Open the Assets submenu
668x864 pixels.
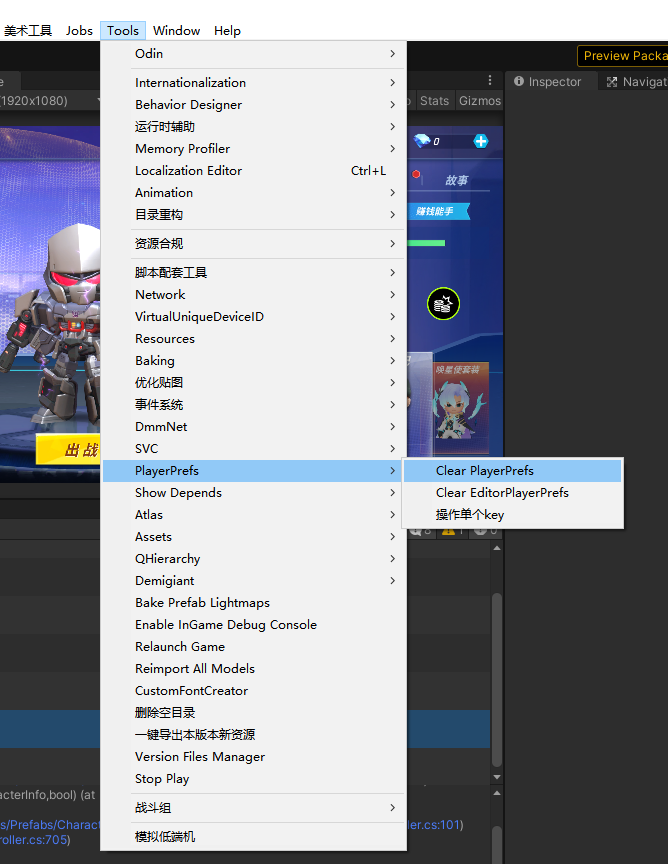254,537
